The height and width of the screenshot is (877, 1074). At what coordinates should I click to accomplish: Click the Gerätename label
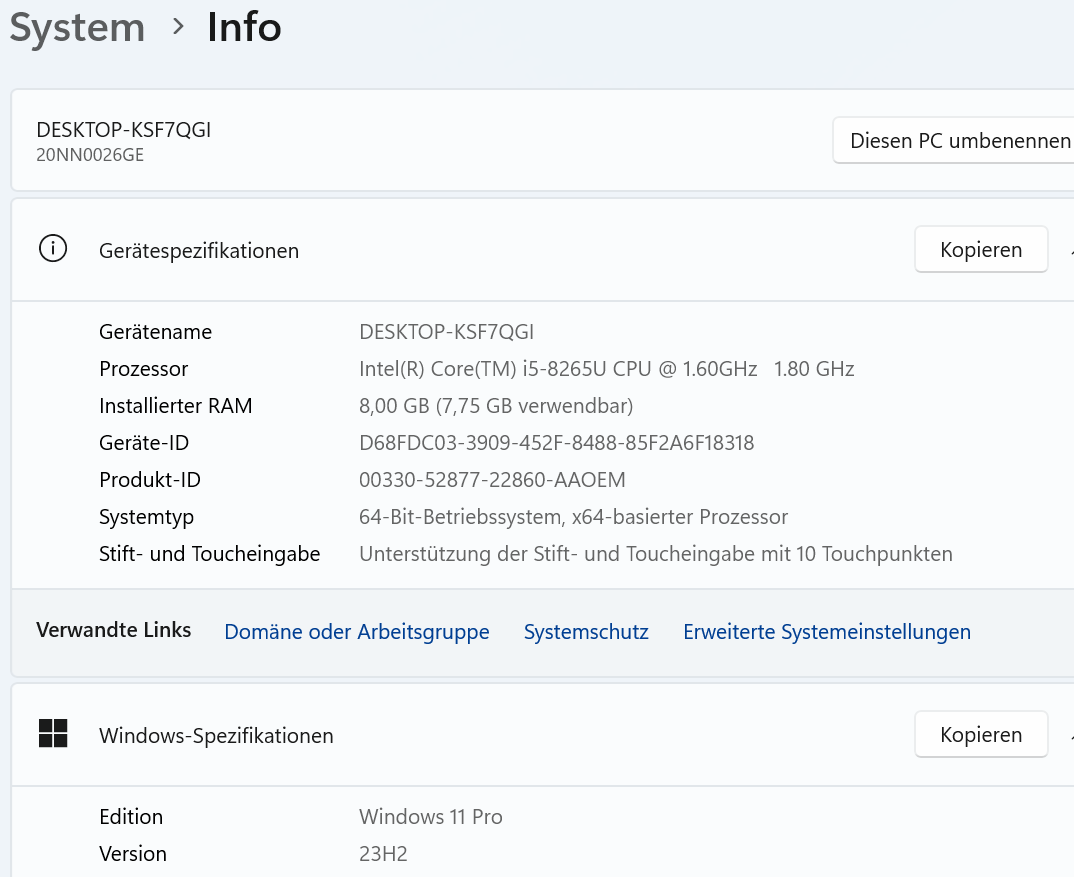tap(155, 332)
